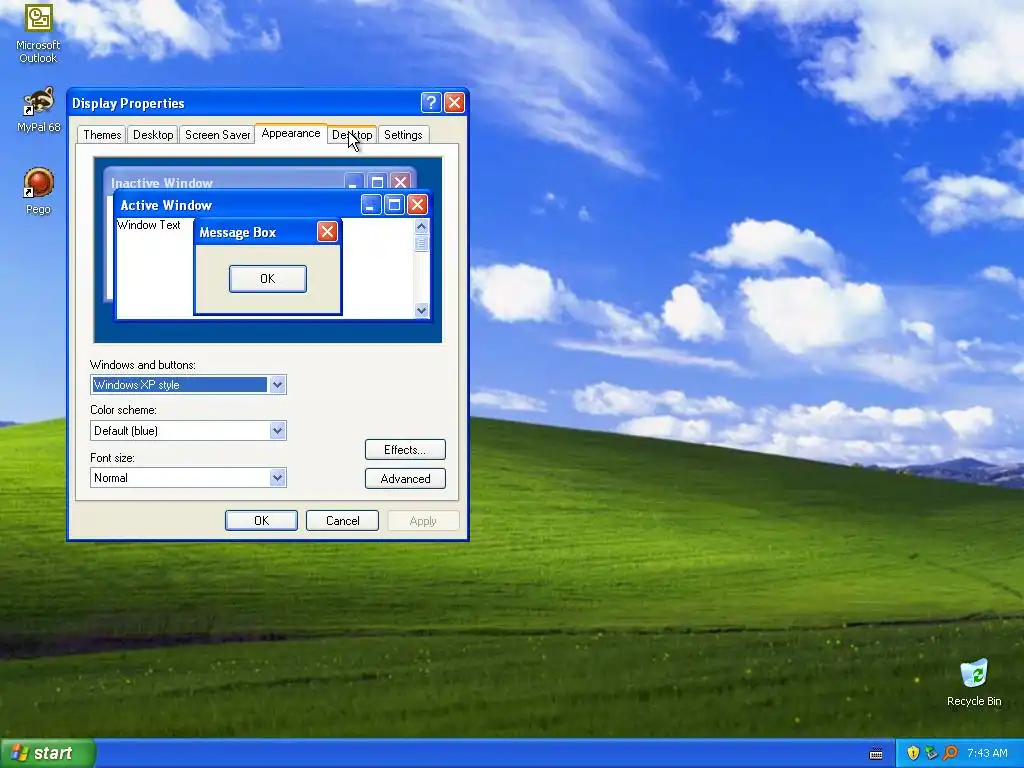Click Active Window preview maximize icon
This screenshot has width=1024, height=768.
(394, 205)
